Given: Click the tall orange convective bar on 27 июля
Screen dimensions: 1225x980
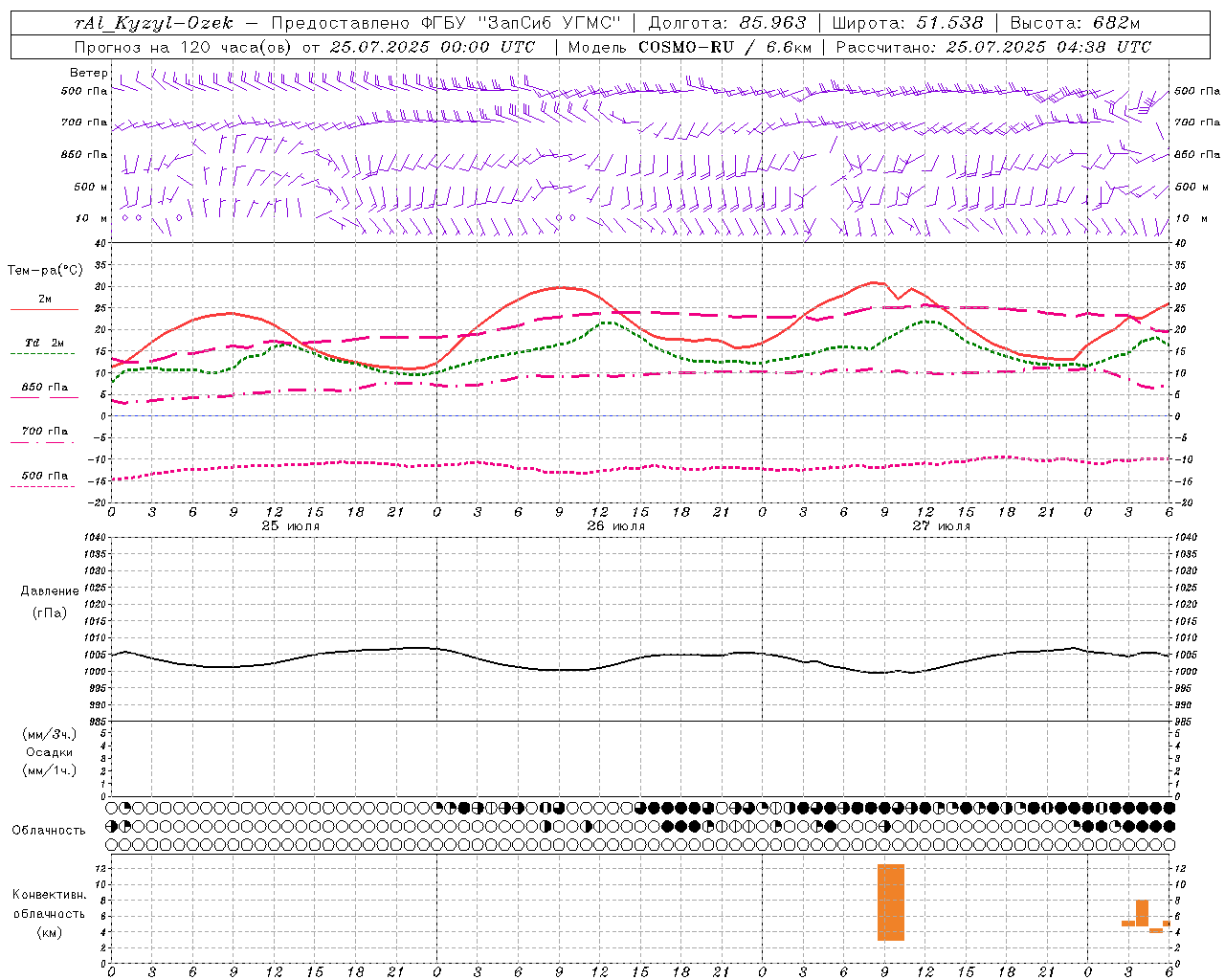Looking at the screenshot, I should coord(891,902).
